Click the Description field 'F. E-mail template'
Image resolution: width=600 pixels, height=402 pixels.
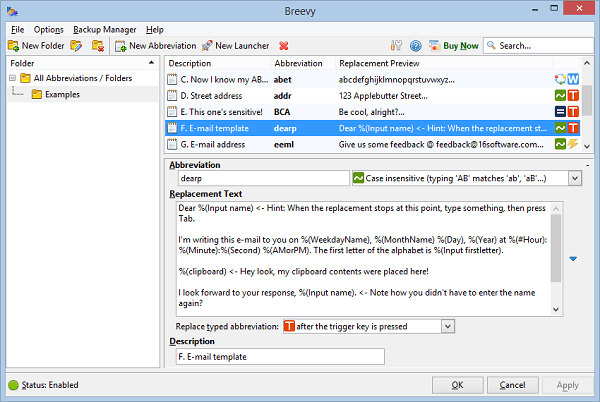(x=280, y=357)
